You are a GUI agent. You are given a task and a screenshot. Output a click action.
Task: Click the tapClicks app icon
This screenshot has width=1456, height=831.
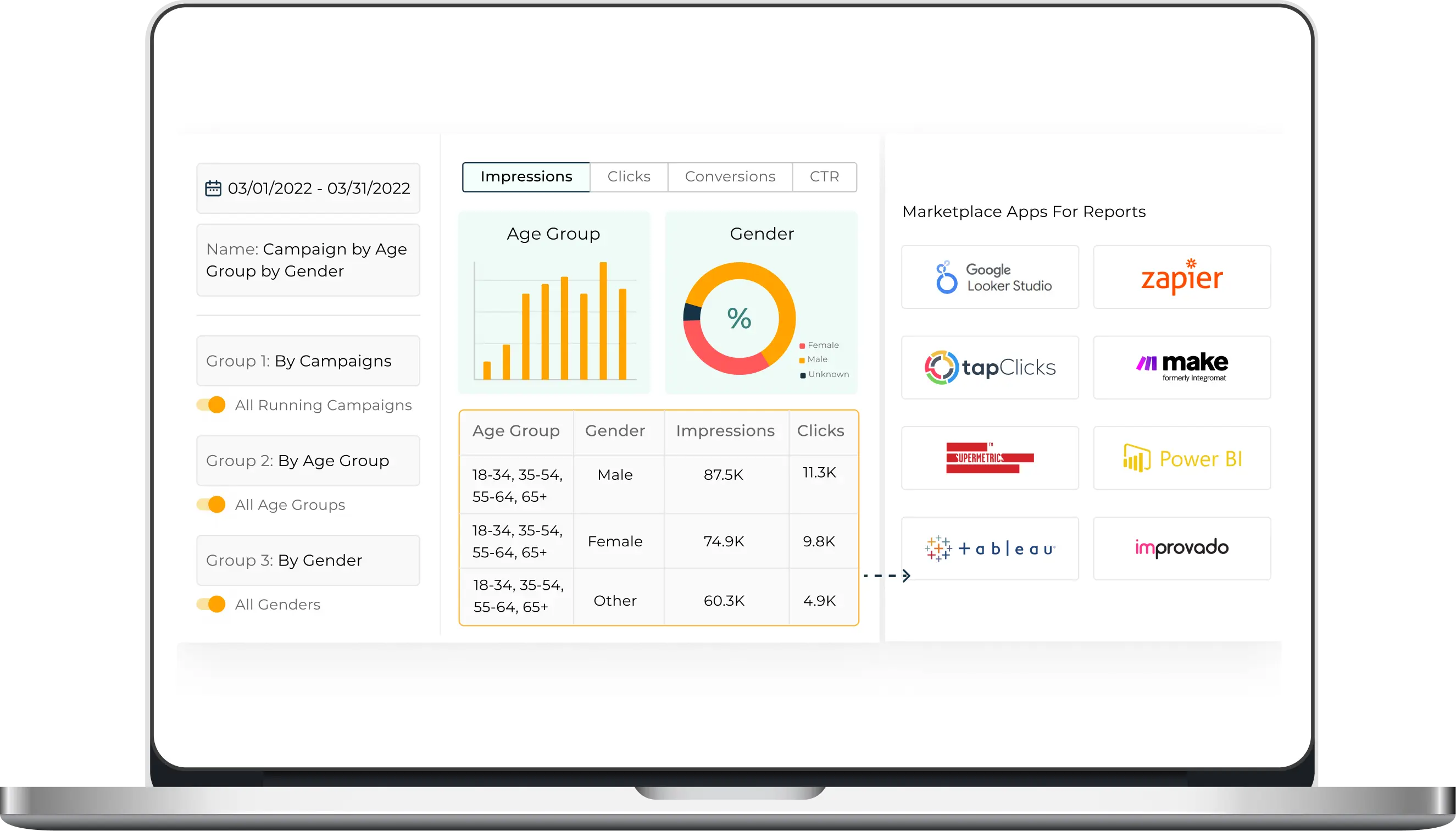pos(989,367)
